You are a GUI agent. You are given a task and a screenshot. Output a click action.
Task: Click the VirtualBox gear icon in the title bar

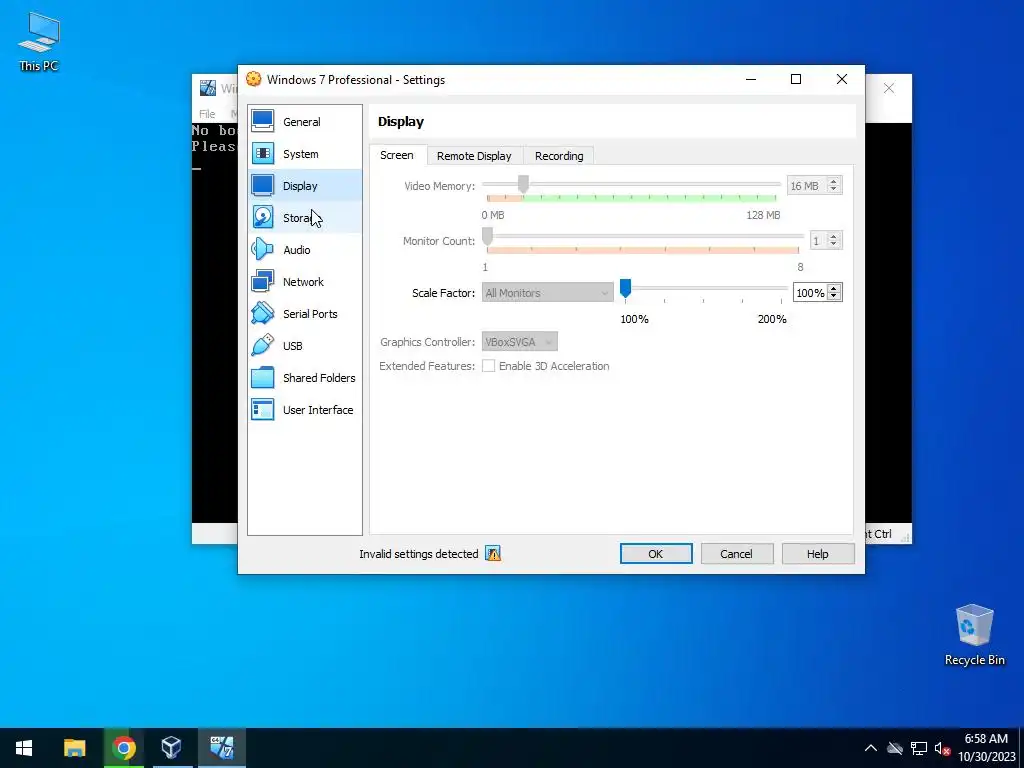pyautogui.click(x=253, y=79)
